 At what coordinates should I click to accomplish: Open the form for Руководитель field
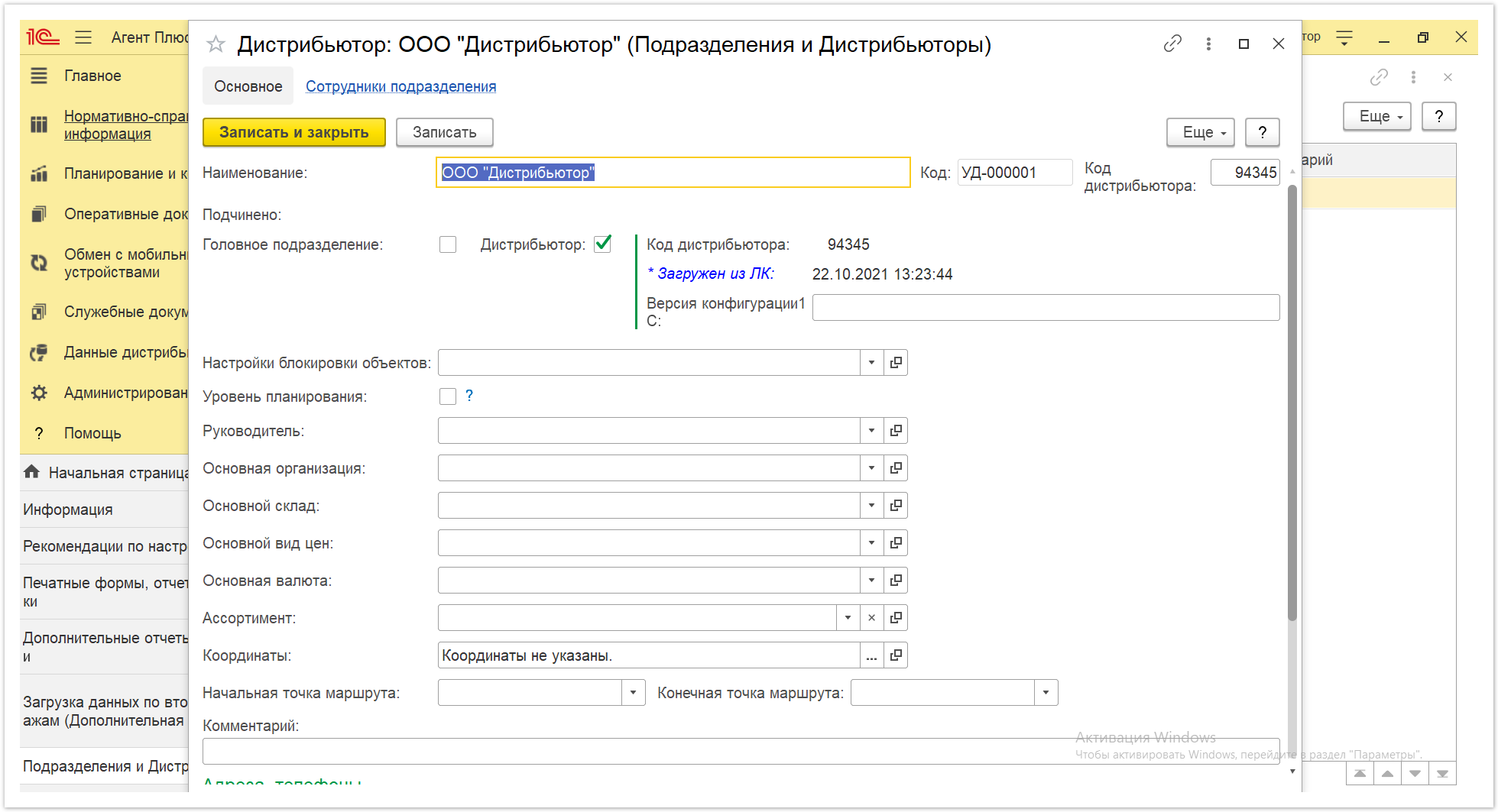[896, 431]
